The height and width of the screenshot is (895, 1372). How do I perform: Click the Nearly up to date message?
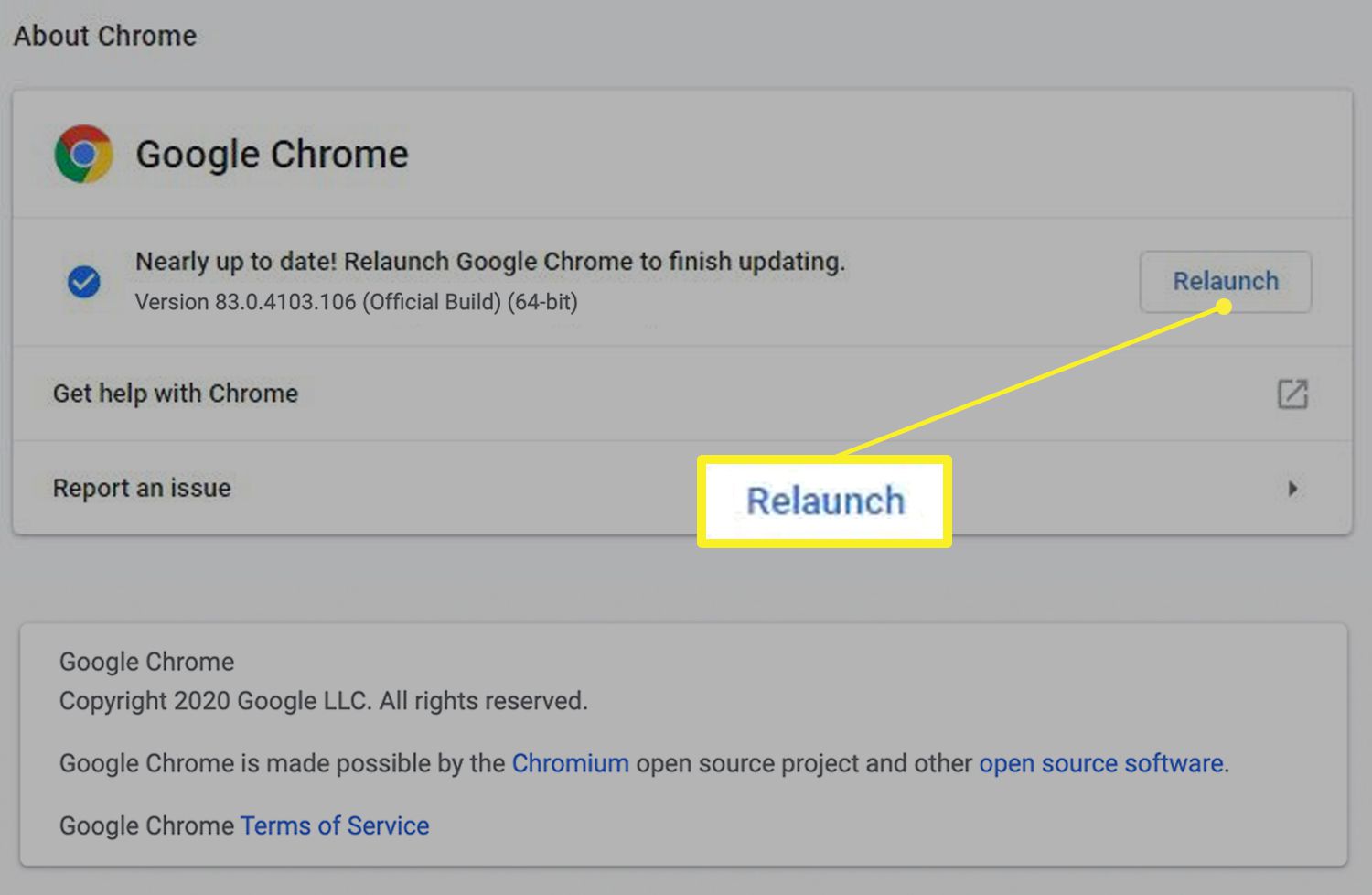[x=490, y=262]
